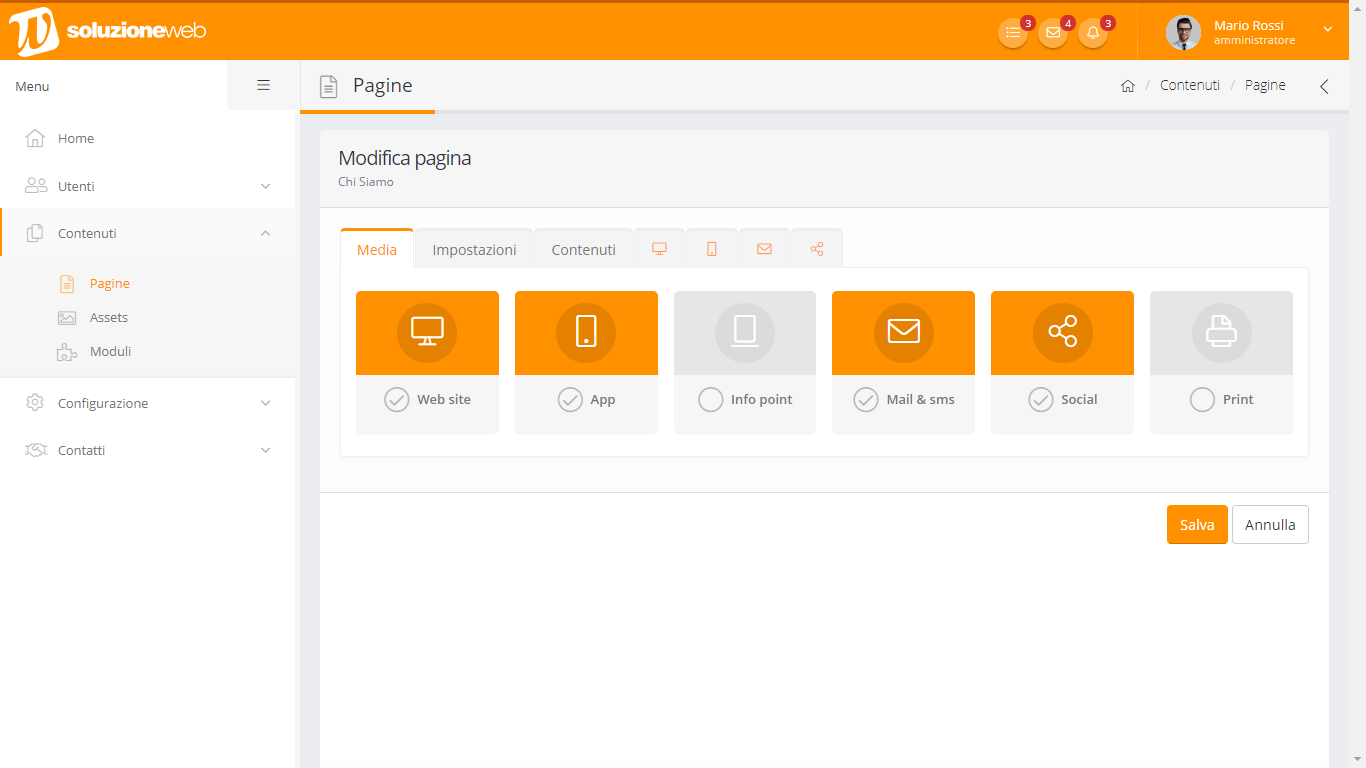The height and width of the screenshot is (768, 1366).
Task: Enable the Print media option
Action: pos(1202,400)
